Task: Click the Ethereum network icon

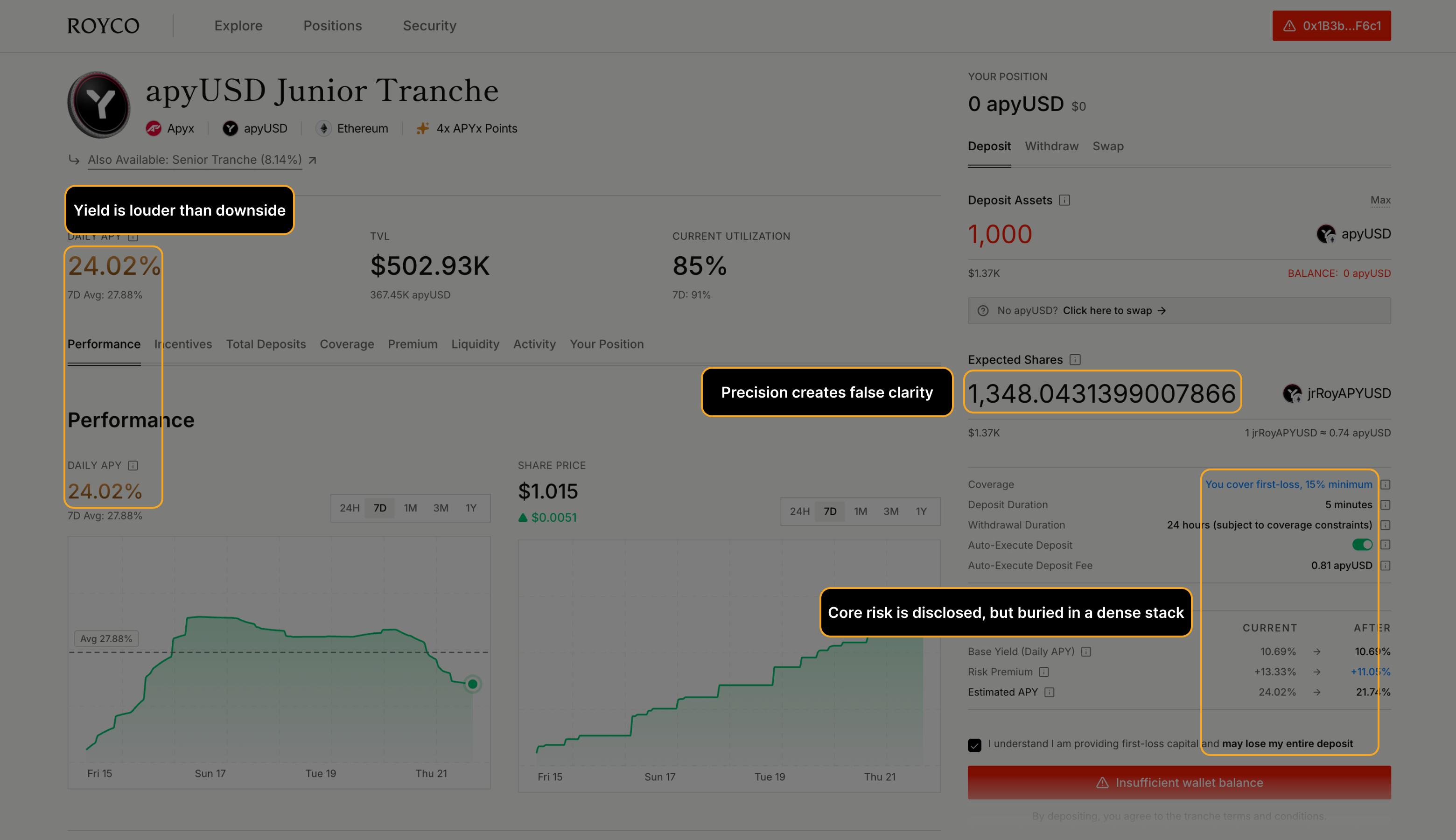Action: tap(323, 128)
